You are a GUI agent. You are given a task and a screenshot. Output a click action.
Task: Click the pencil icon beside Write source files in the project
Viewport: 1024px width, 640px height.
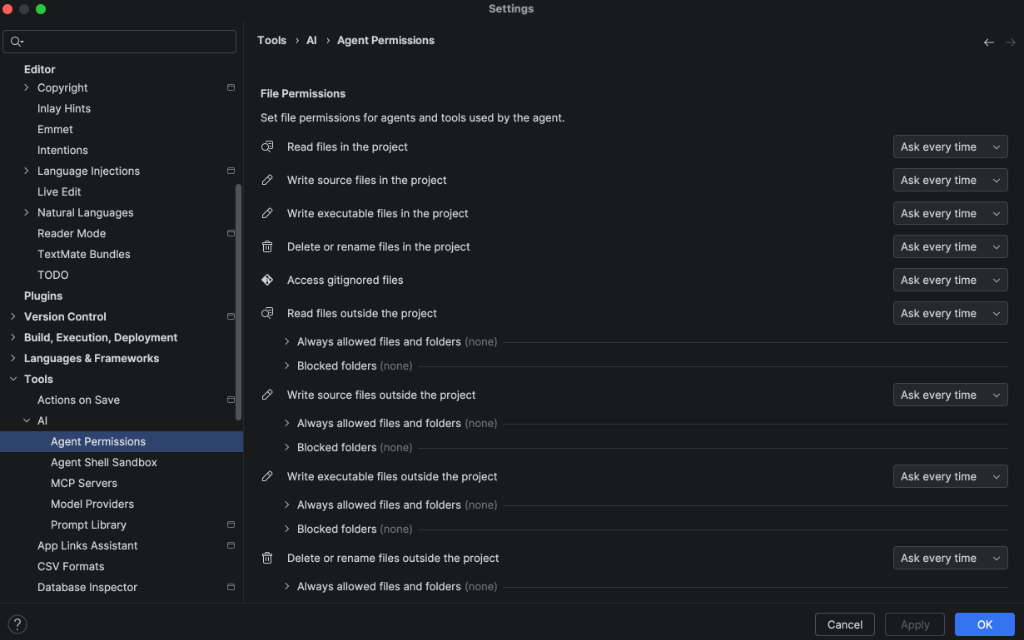pyautogui.click(x=267, y=180)
